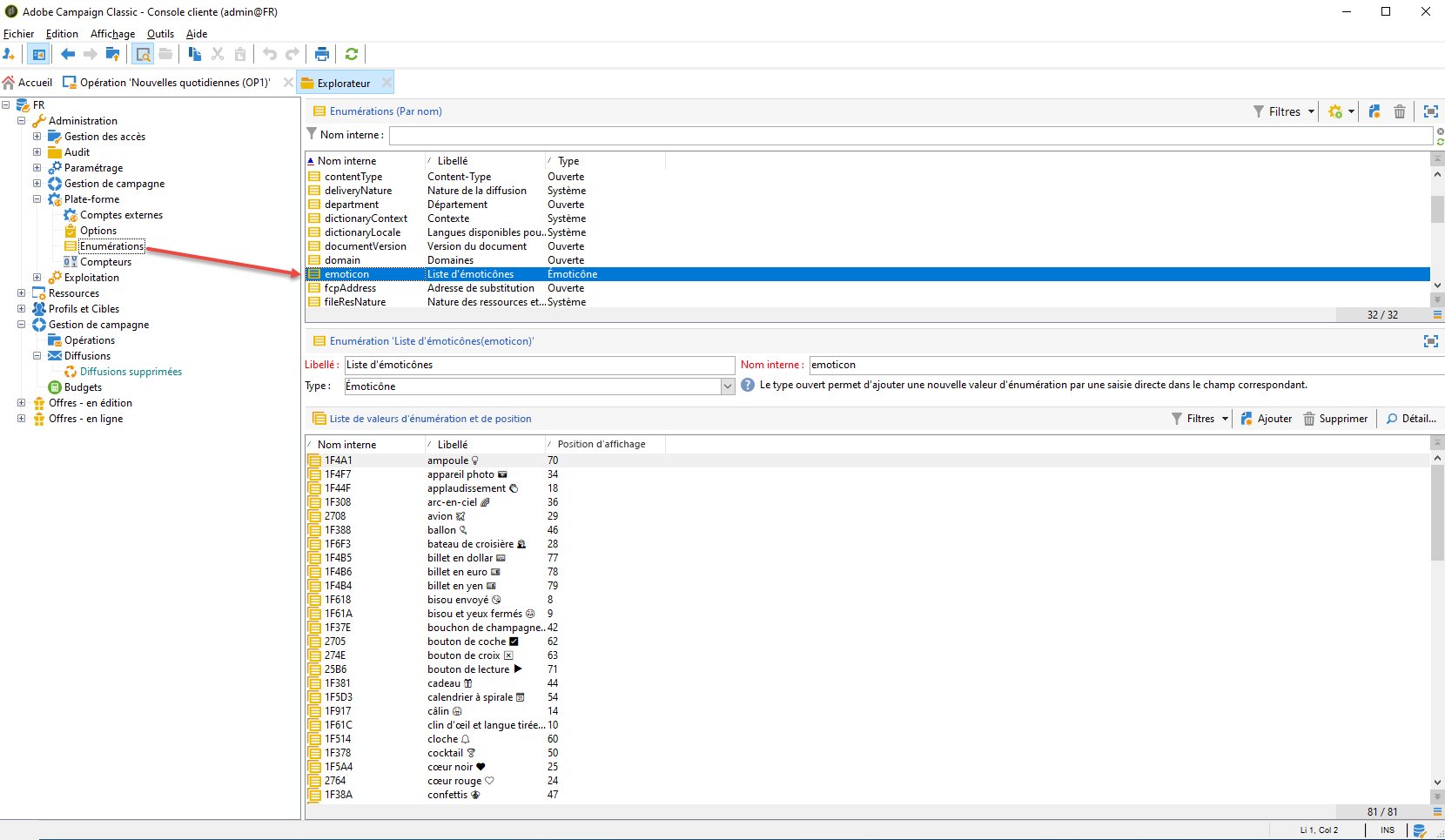Screen dimensions: 1445x840
Task: Select Diffusions supprimées in the tree
Action: (x=131, y=372)
